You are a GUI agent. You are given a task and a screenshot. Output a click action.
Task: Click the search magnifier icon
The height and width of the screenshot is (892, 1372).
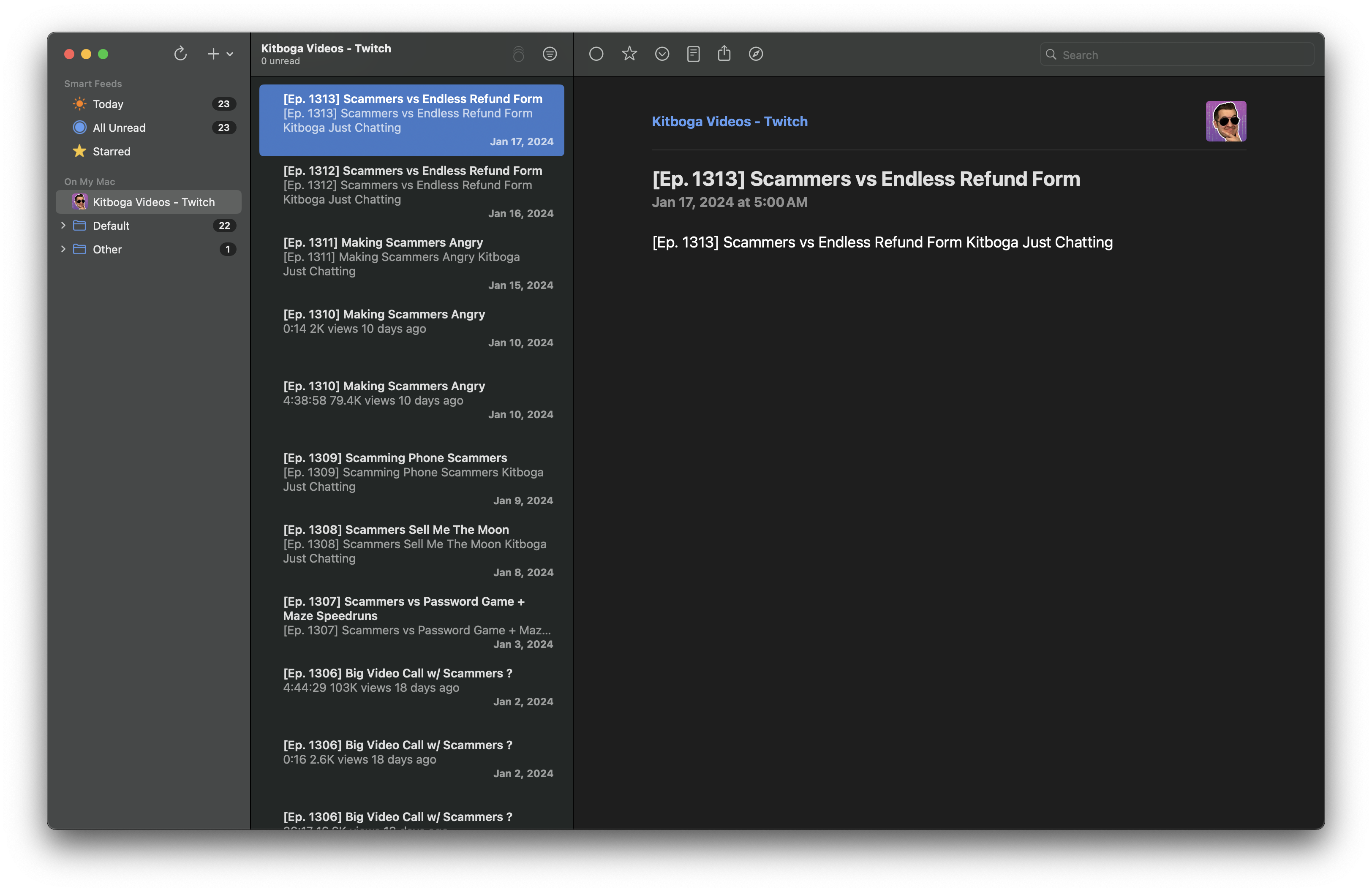pos(1051,54)
